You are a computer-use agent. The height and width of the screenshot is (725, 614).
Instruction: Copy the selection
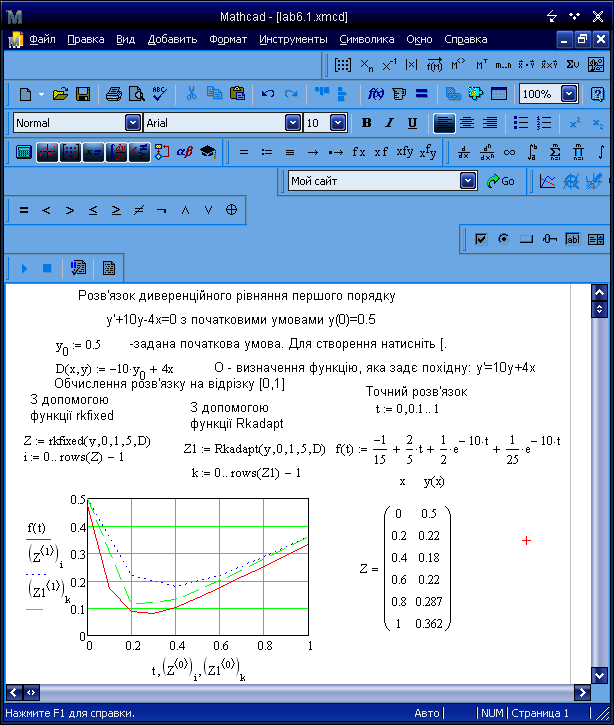click(214, 94)
